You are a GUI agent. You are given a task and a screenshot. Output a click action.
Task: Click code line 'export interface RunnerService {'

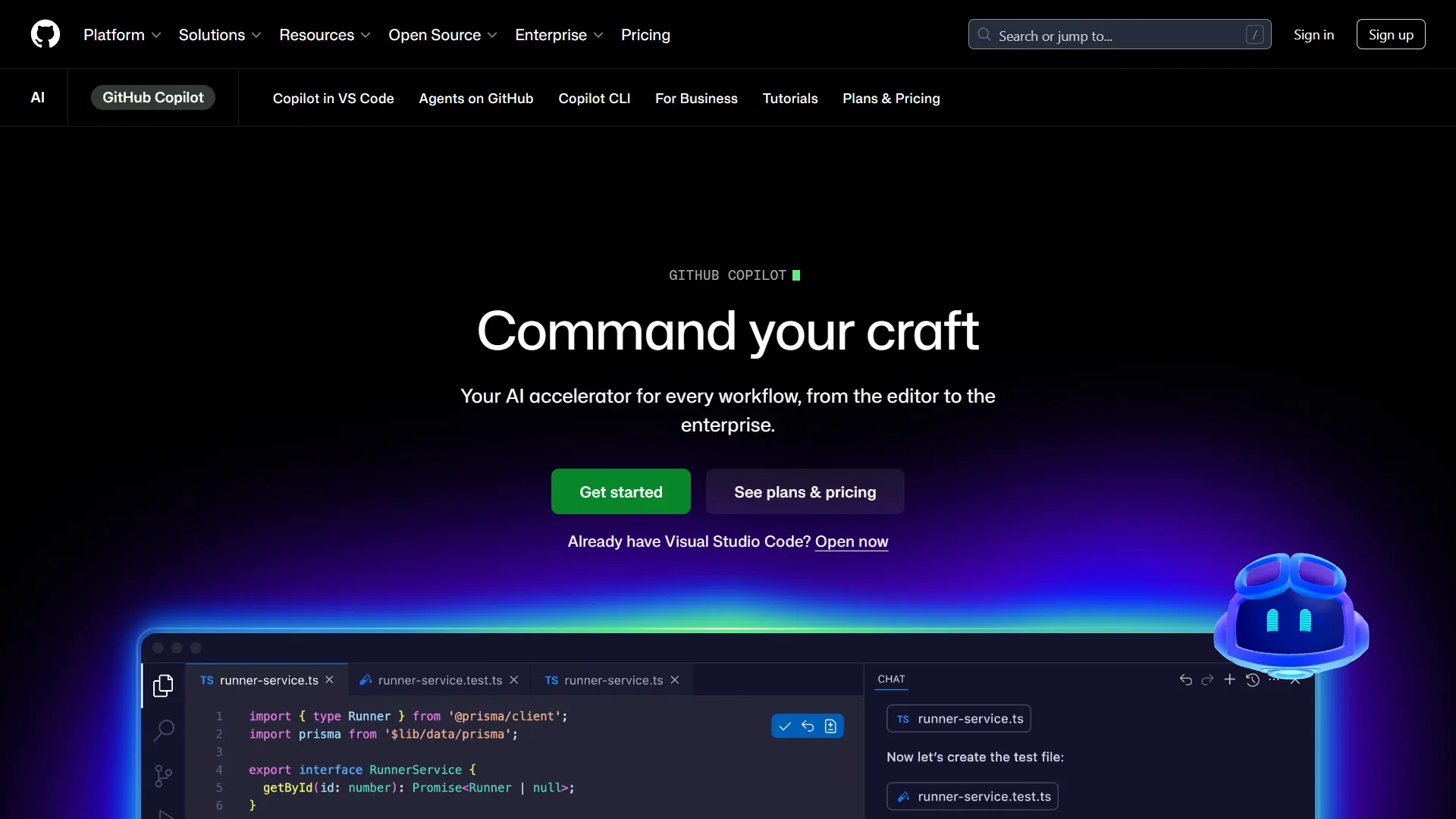point(362,770)
